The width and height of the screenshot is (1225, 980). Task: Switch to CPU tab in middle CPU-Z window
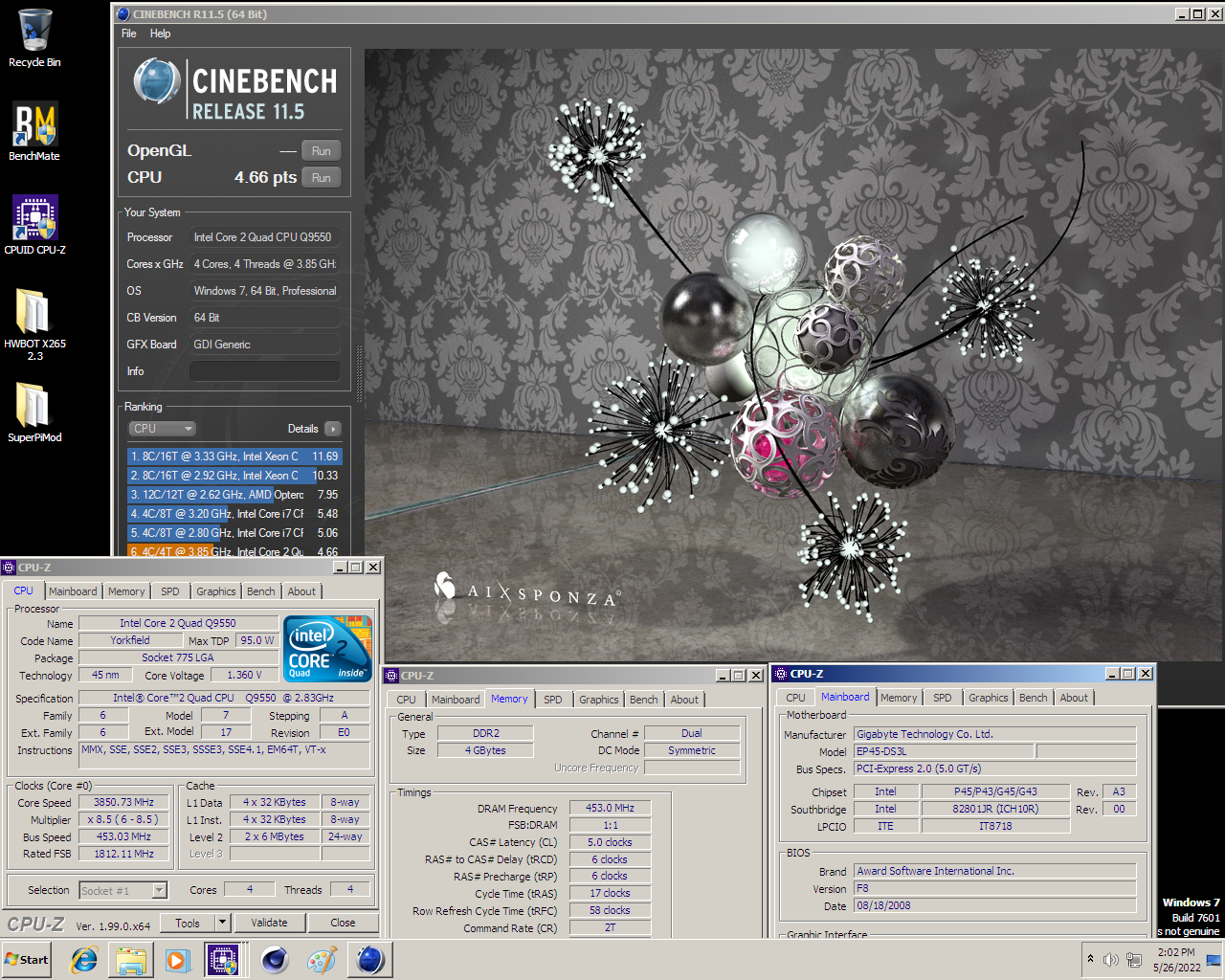tap(407, 700)
